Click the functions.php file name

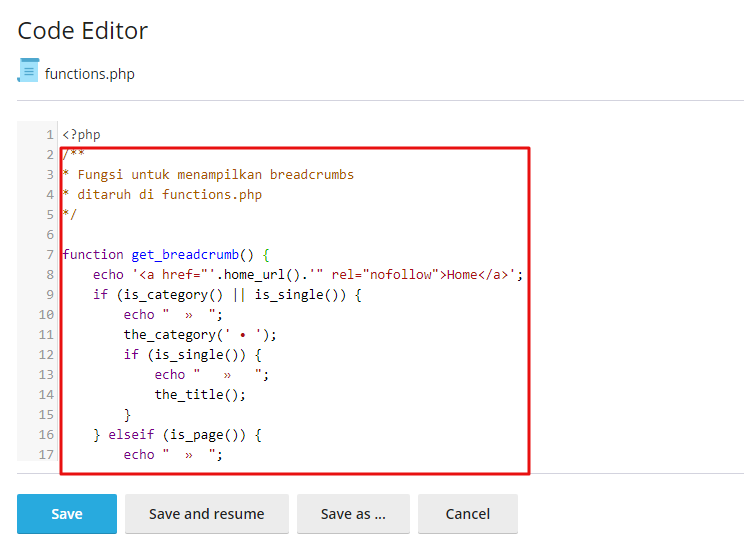point(90,74)
